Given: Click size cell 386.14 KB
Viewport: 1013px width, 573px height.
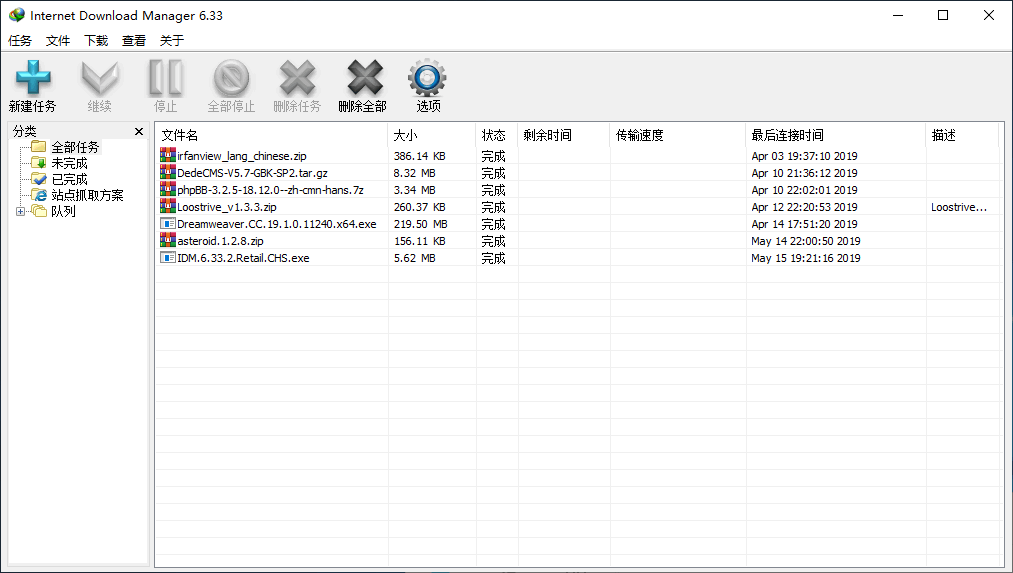Looking at the screenshot, I should tap(419, 156).
